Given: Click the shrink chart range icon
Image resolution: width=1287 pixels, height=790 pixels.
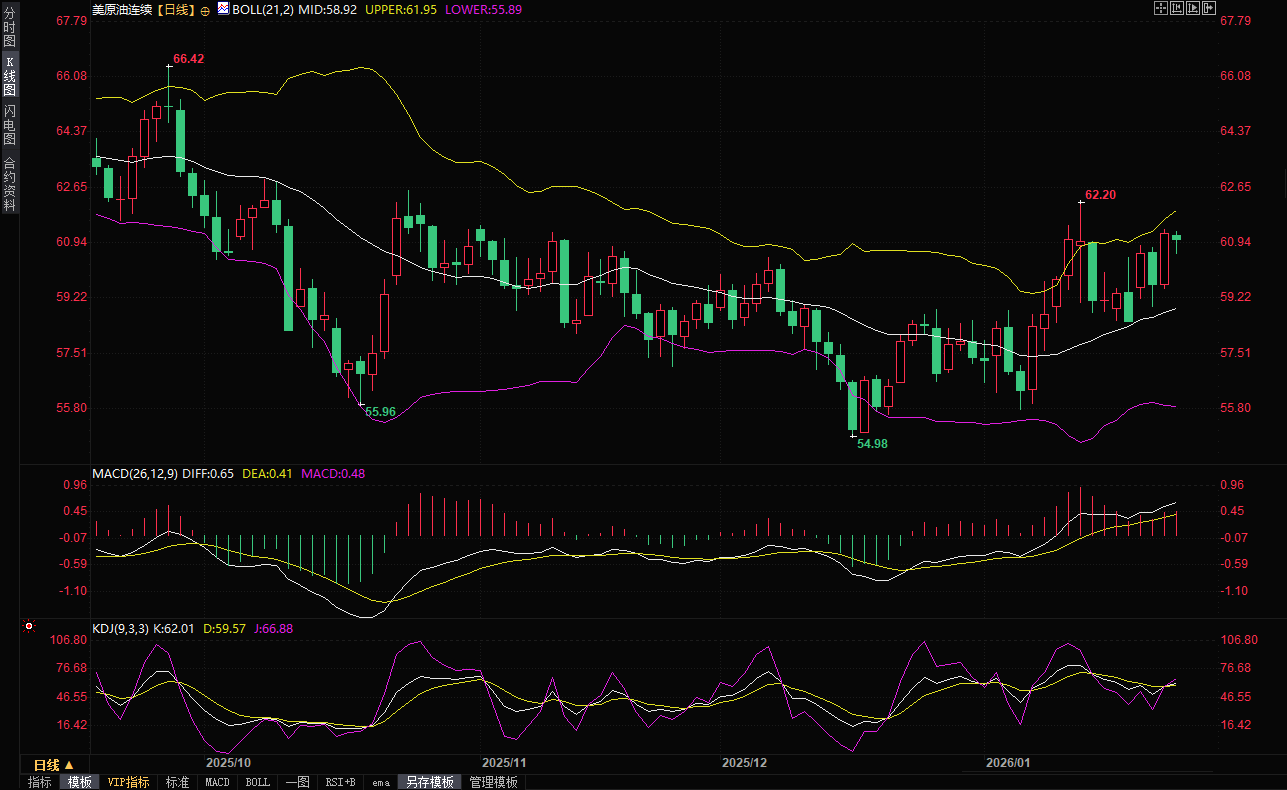Looking at the screenshot, I should [1177, 9].
